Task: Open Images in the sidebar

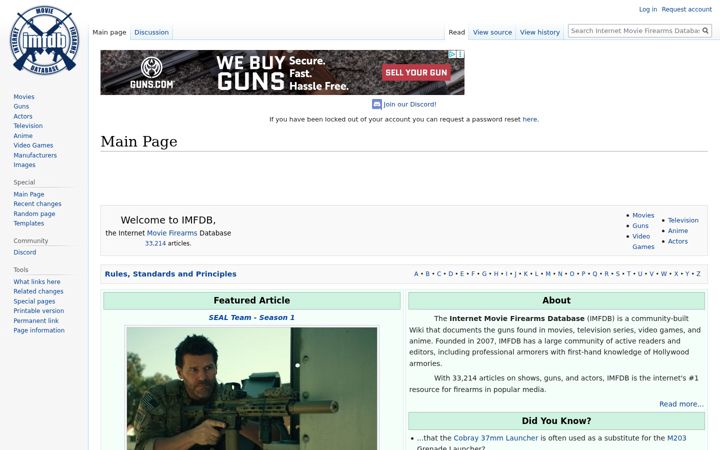Action: [x=24, y=164]
